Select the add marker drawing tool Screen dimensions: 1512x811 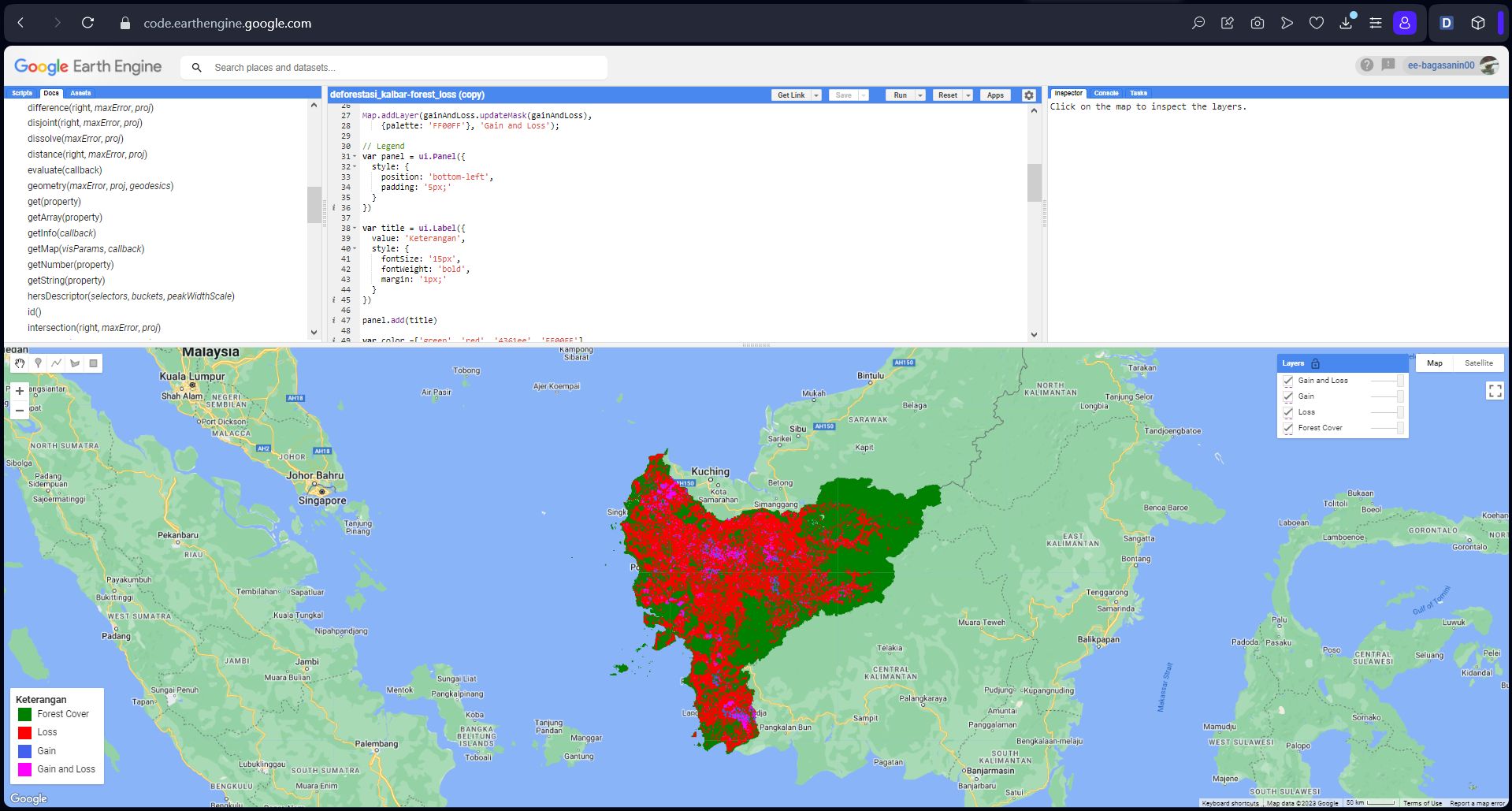[38, 363]
